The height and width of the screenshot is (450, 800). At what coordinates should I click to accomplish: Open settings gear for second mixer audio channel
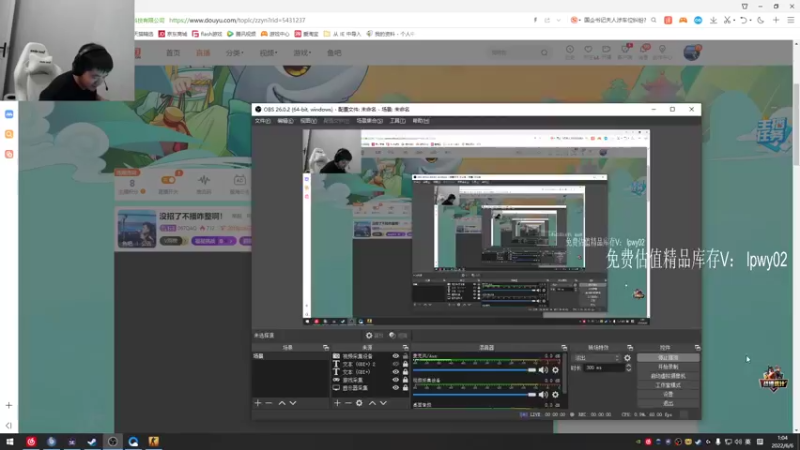556,394
